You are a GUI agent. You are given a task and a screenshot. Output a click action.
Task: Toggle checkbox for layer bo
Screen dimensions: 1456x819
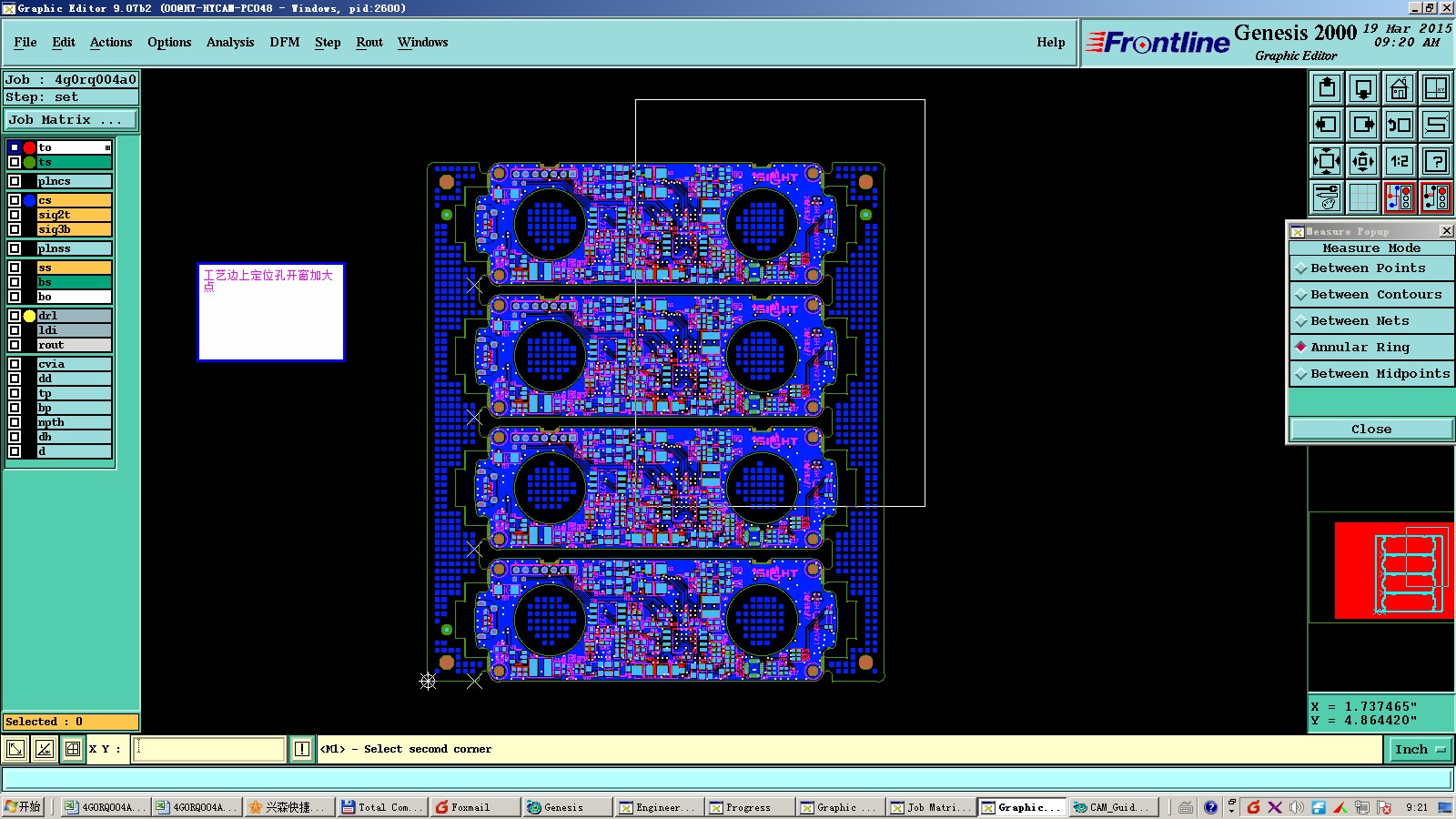(x=15, y=297)
